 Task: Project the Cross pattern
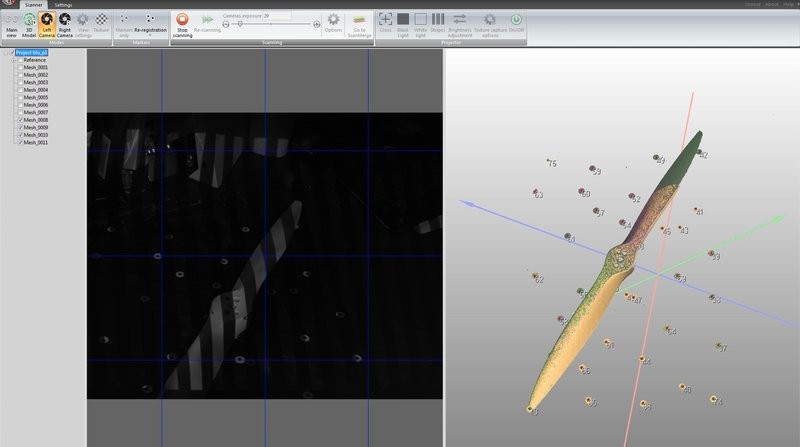pos(385,24)
